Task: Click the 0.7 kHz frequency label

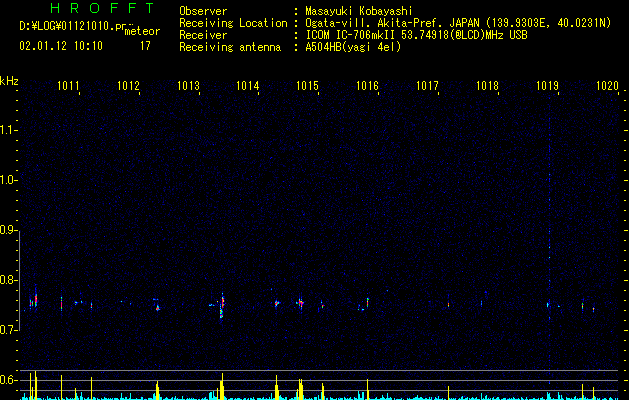Action: (8, 330)
